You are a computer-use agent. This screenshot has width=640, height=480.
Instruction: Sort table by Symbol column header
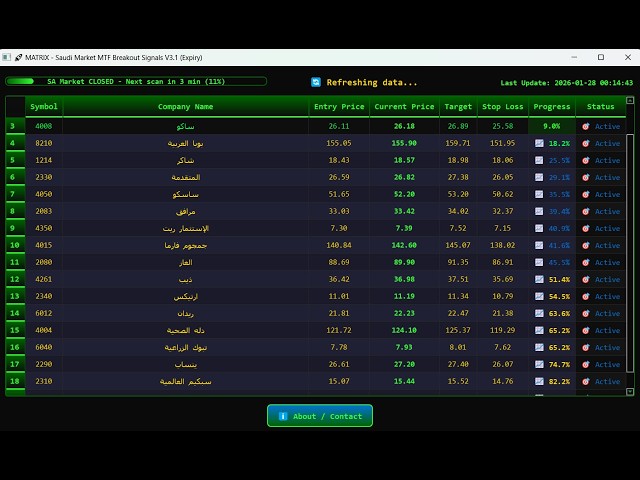(44, 107)
